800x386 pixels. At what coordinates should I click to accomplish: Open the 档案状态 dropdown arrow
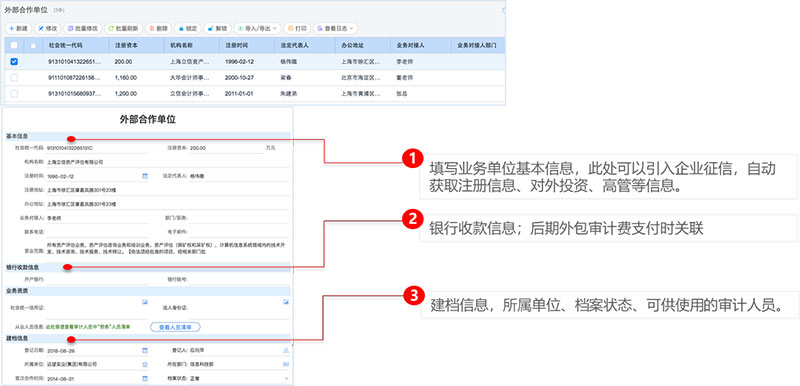tap(286, 378)
